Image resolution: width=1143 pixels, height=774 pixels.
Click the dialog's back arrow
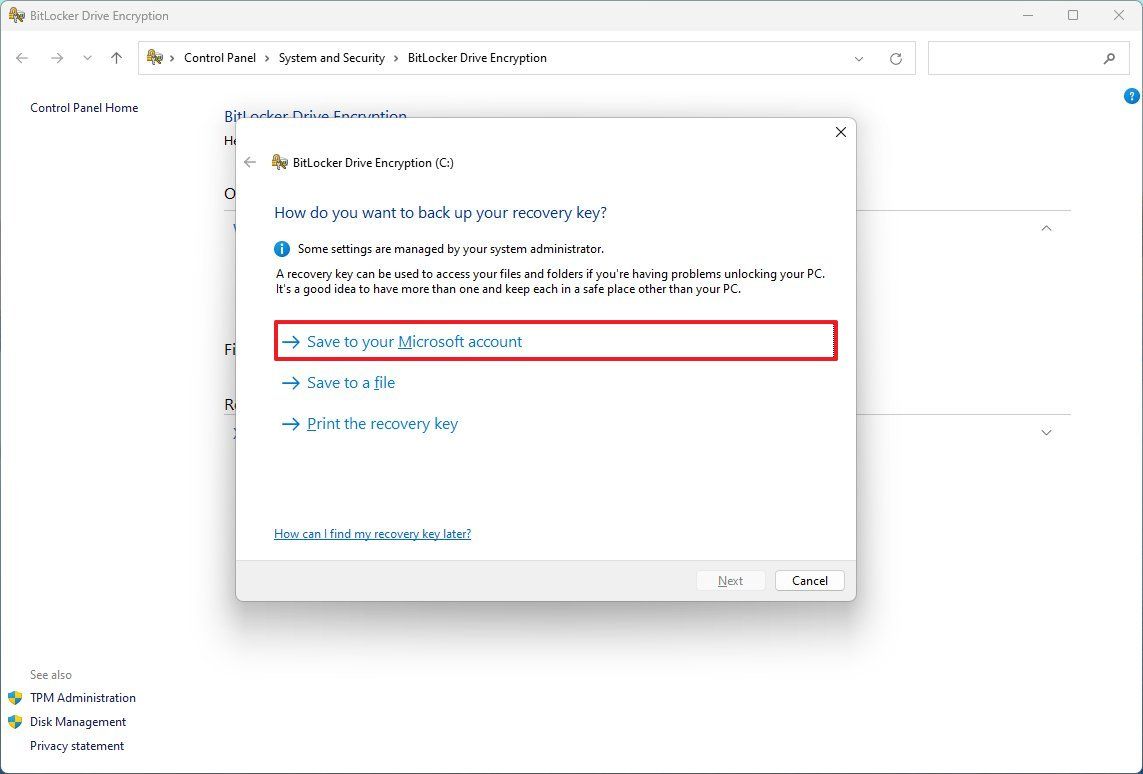tap(249, 162)
